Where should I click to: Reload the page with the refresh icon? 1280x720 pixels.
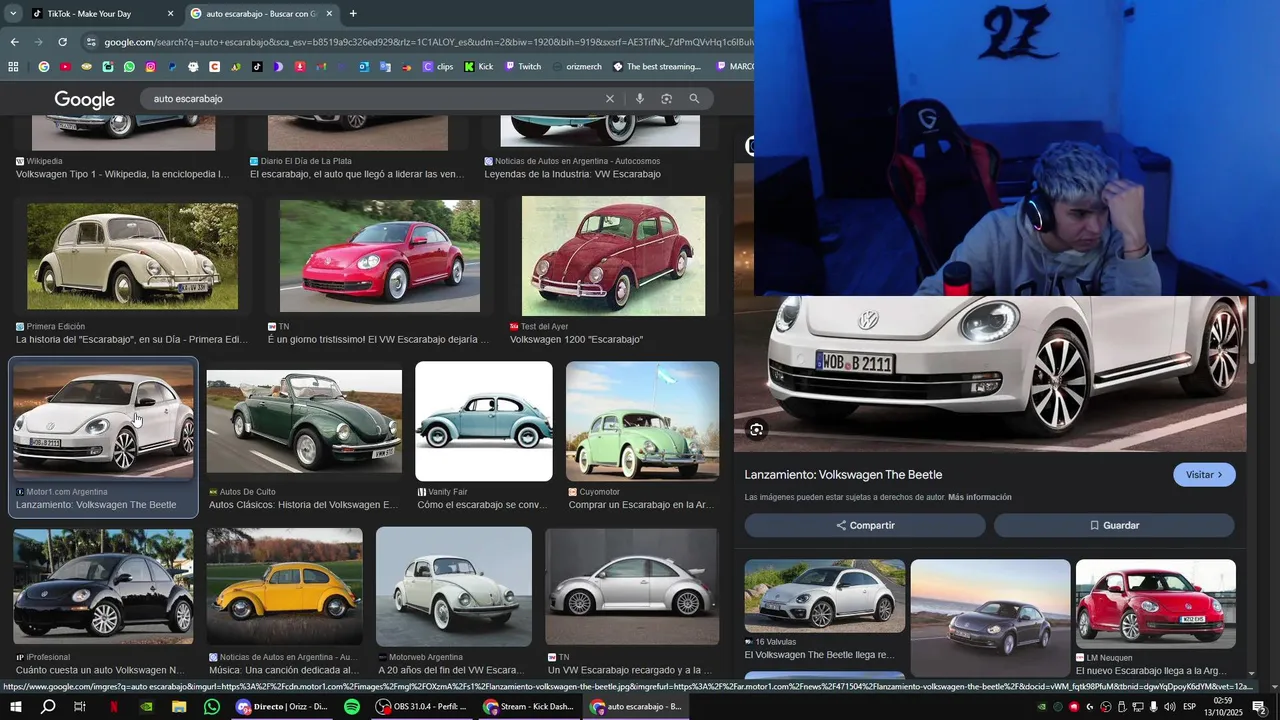[x=62, y=42]
